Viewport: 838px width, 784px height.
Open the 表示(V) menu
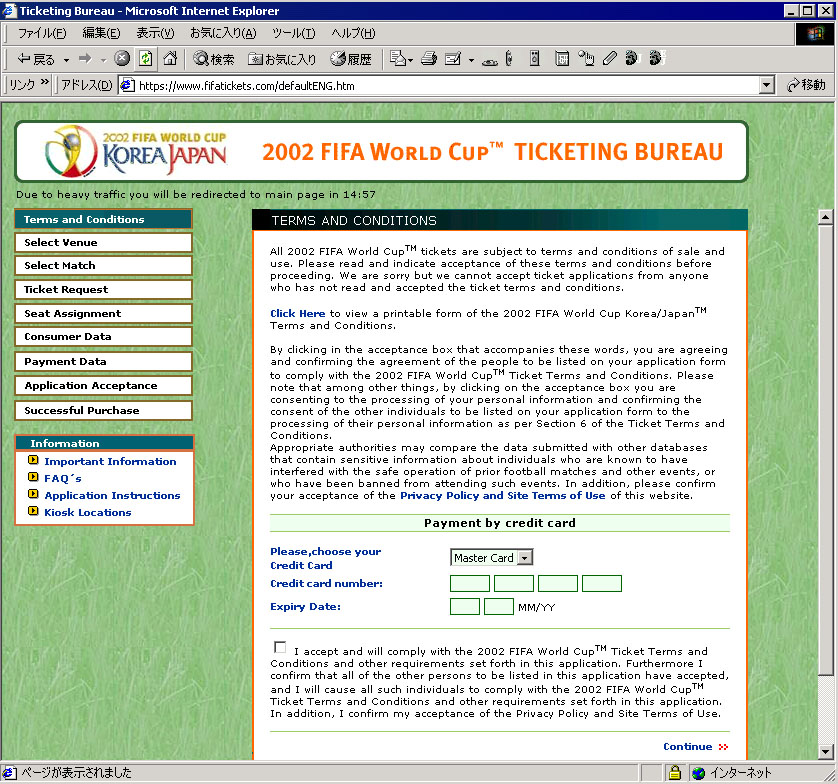tap(155, 34)
